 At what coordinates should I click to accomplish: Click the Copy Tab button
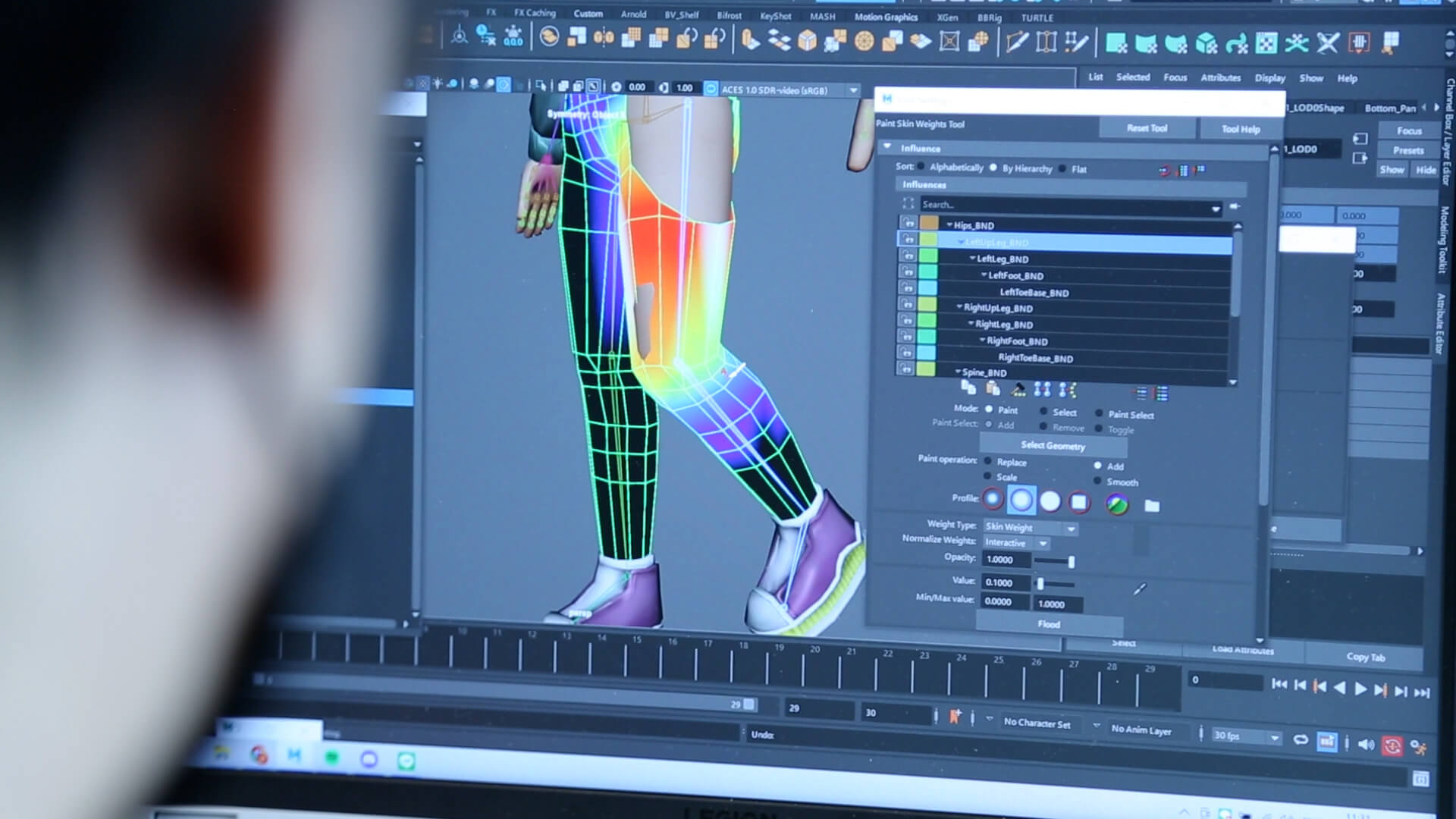1365,657
